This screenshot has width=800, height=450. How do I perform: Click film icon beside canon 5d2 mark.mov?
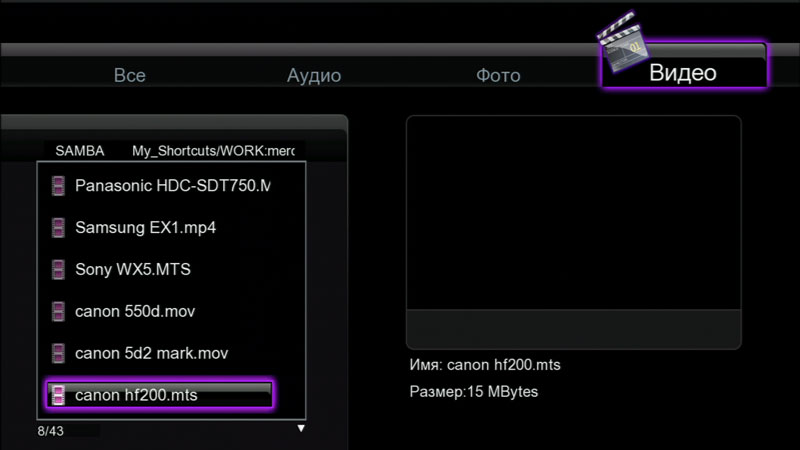58,353
